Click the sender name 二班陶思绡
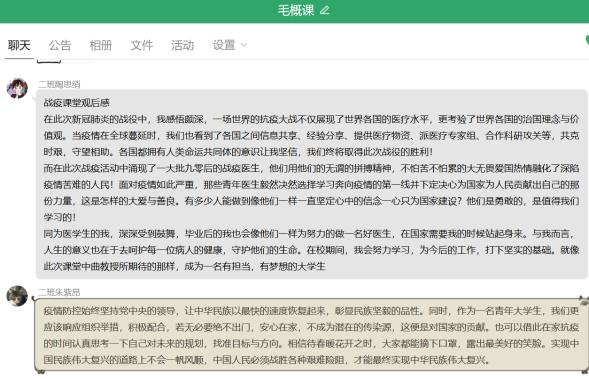 click(x=59, y=84)
